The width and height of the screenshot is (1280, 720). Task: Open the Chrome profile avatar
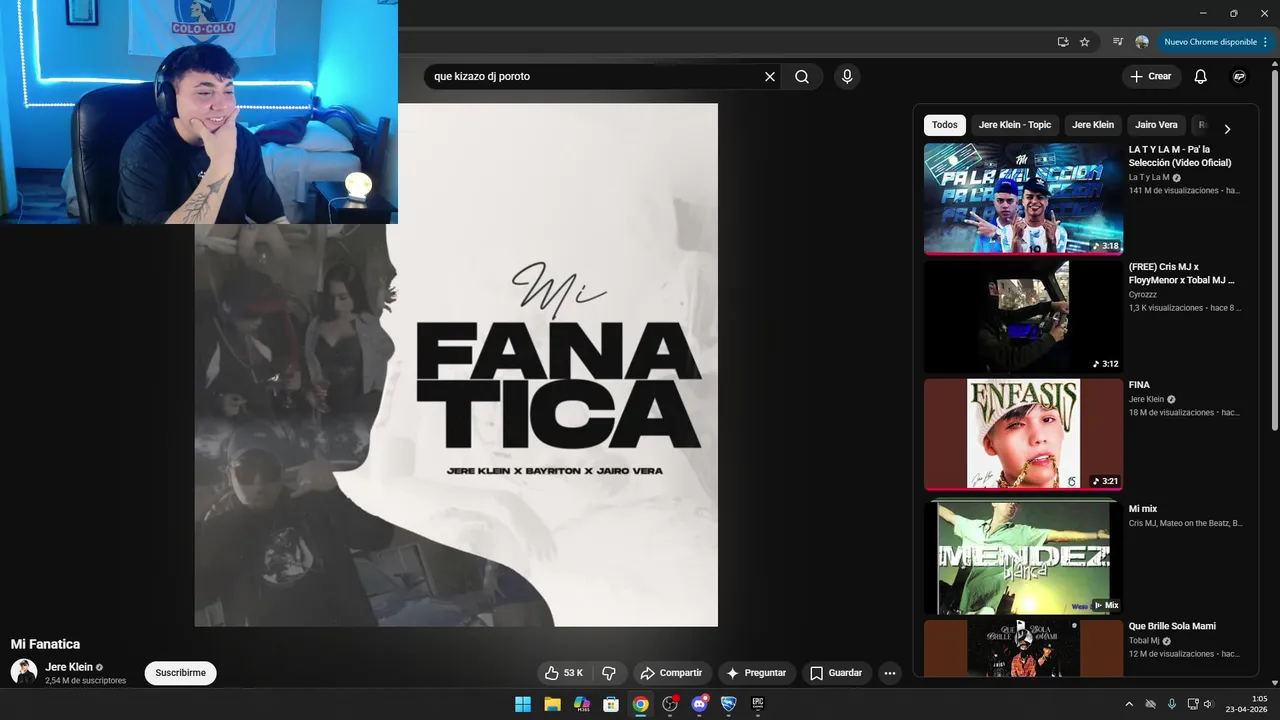1142,42
